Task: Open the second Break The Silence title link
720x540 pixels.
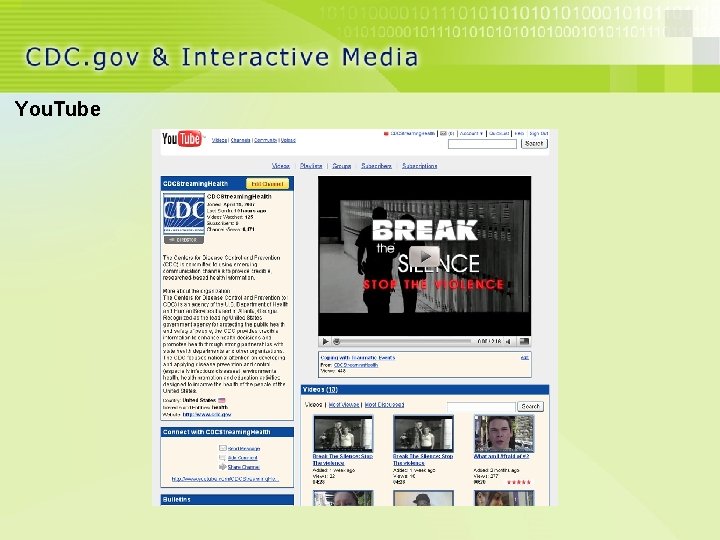Action: pyautogui.click(x=423, y=460)
